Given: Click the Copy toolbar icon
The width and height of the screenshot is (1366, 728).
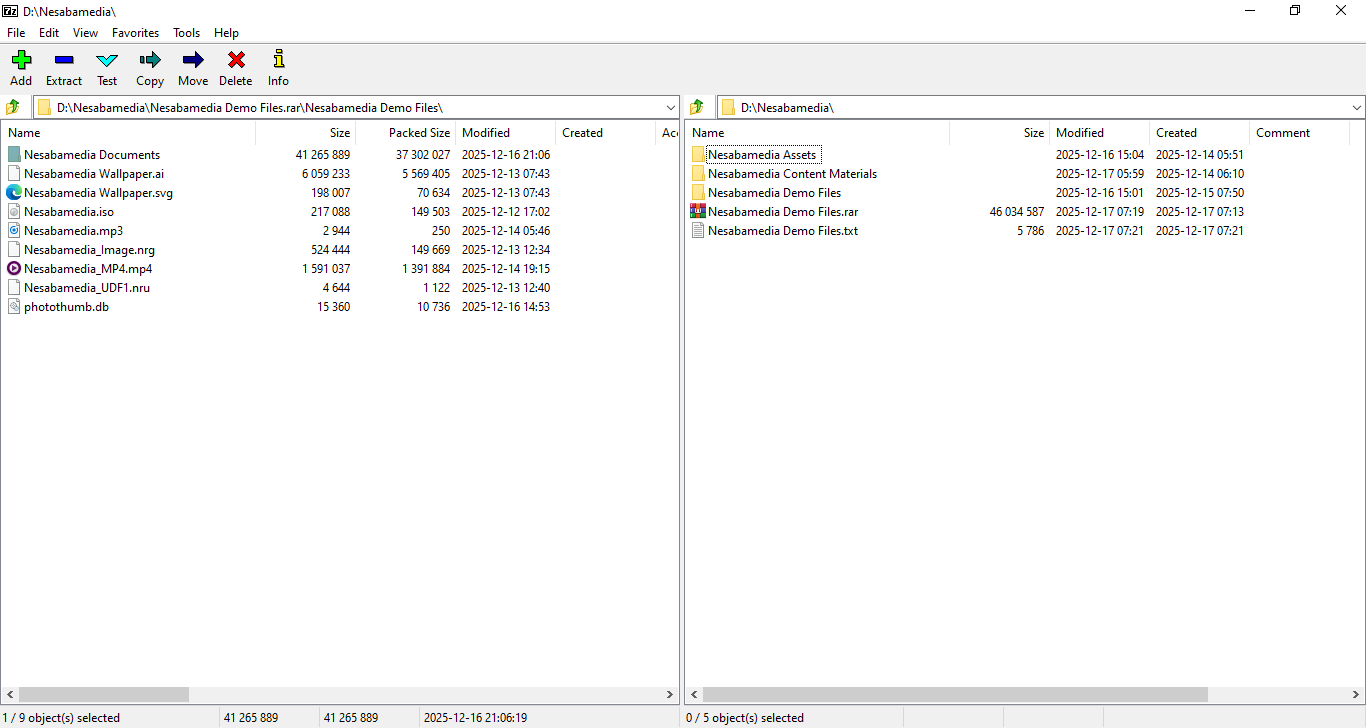Looking at the screenshot, I should (150, 61).
